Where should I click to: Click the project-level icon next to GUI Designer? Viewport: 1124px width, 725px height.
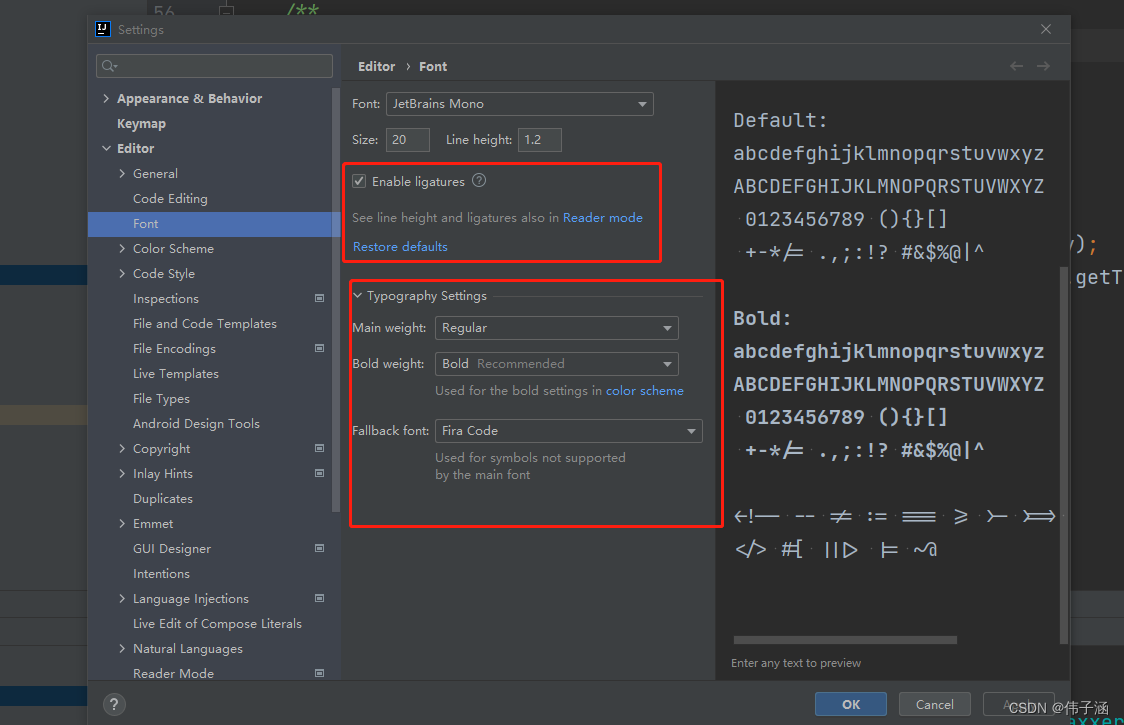[320, 549]
